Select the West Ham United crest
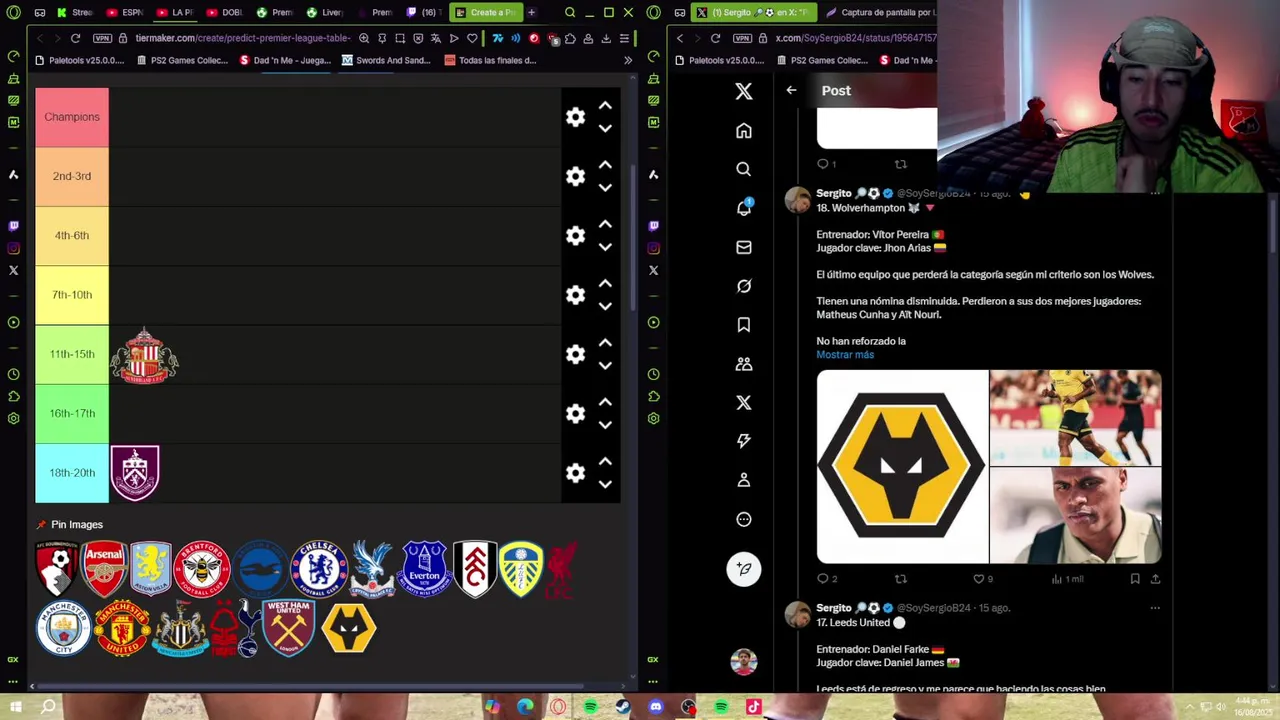Screen dimensions: 1280x720 click(288, 628)
